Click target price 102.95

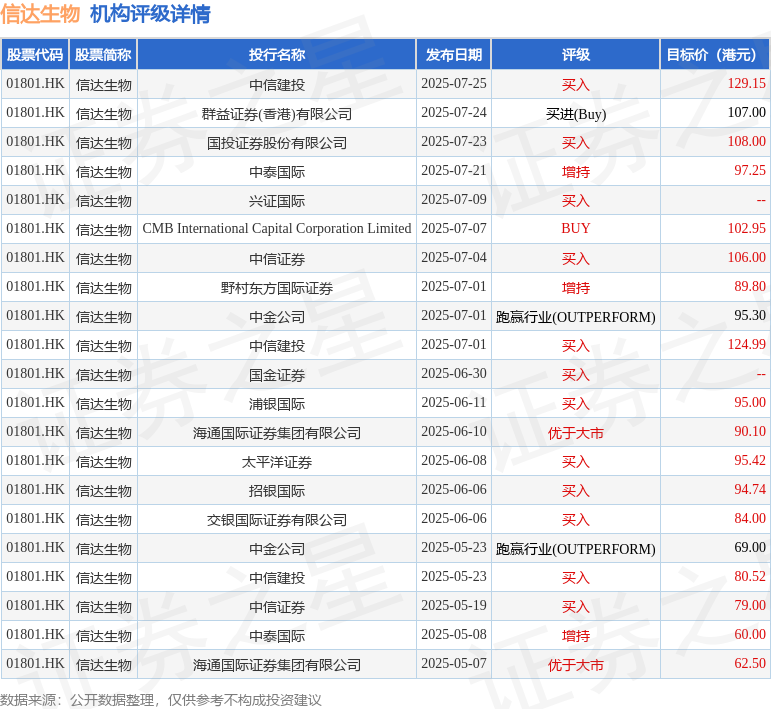pyautogui.click(x=746, y=229)
